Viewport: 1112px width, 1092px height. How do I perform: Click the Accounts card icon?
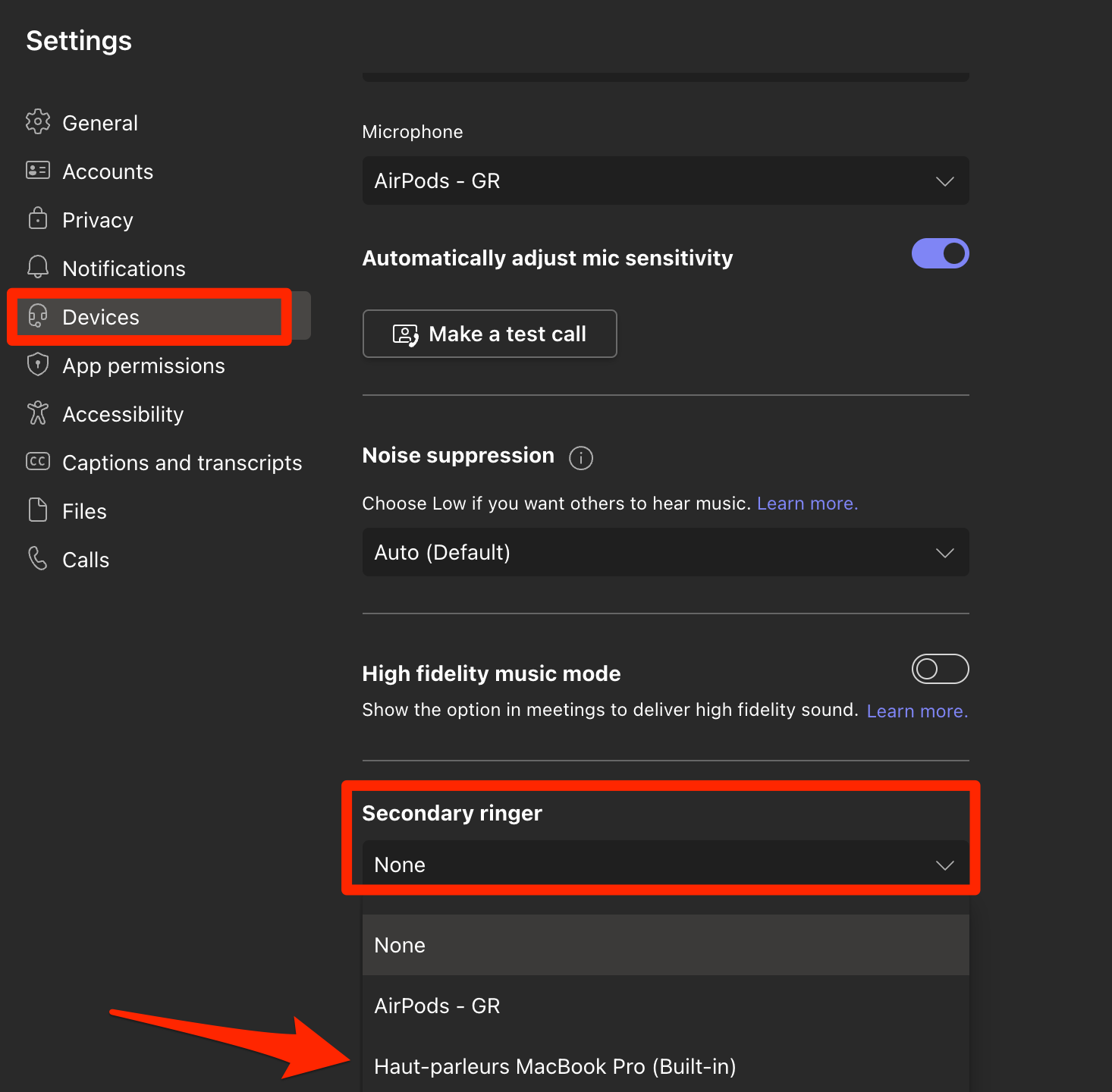pyautogui.click(x=37, y=171)
